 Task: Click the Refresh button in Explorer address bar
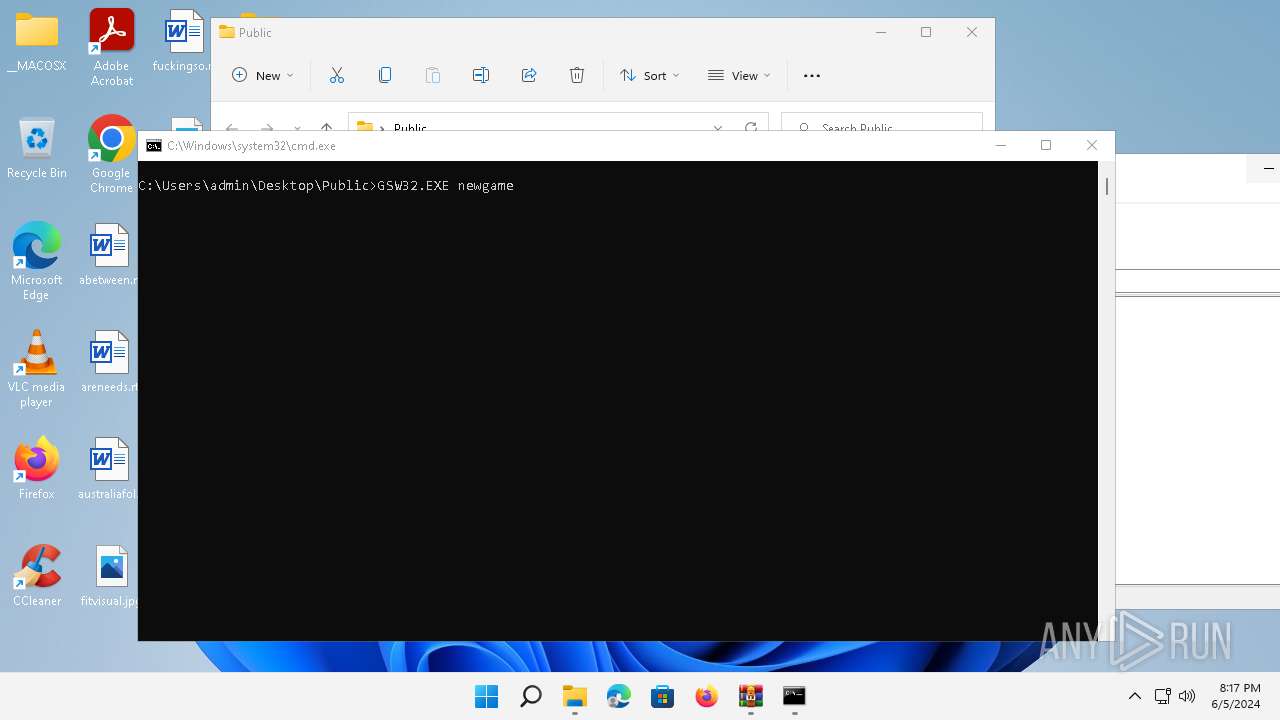(751, 128)
